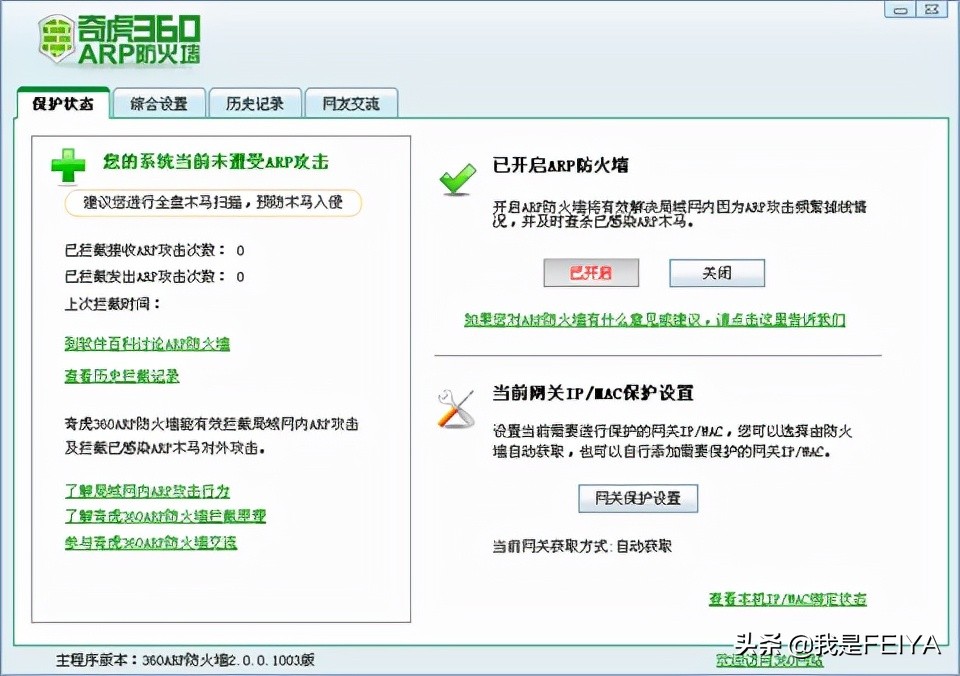Disable the firewall with the 关闭 button

click(716, 272)
